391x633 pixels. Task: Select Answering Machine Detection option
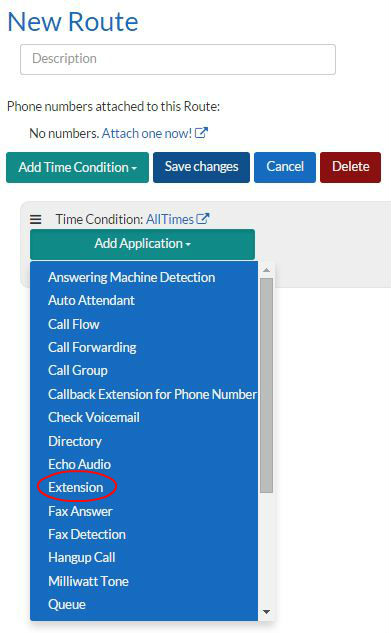click(132, 277)
